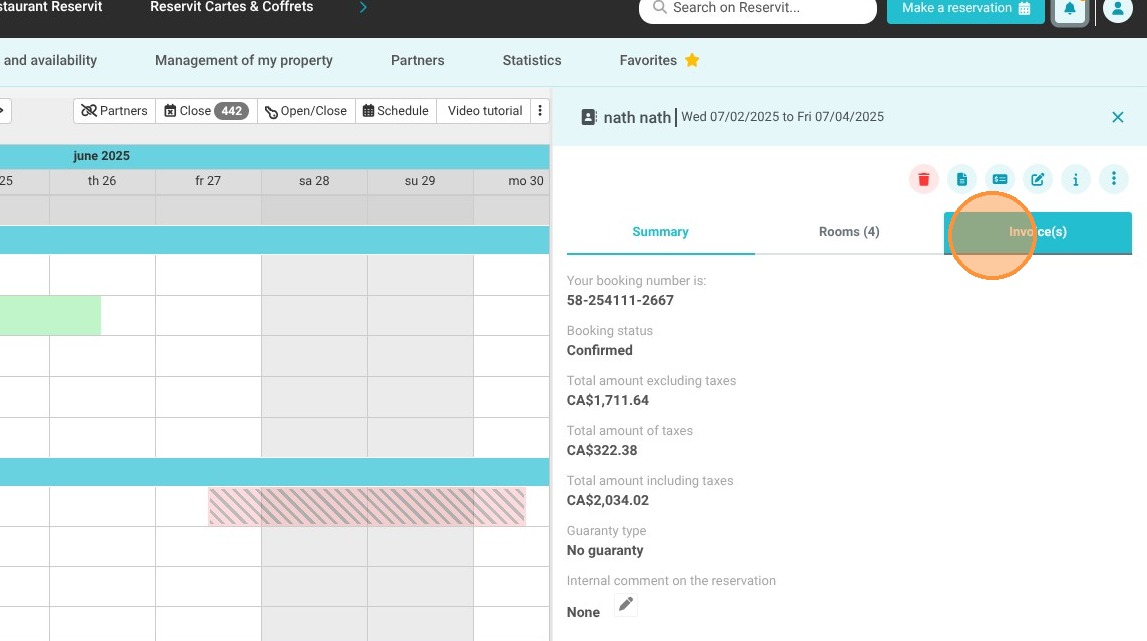Click the su 29 day column header
Image resolution: width=1147 pixels, height=641 pixels.
point(421,181)
